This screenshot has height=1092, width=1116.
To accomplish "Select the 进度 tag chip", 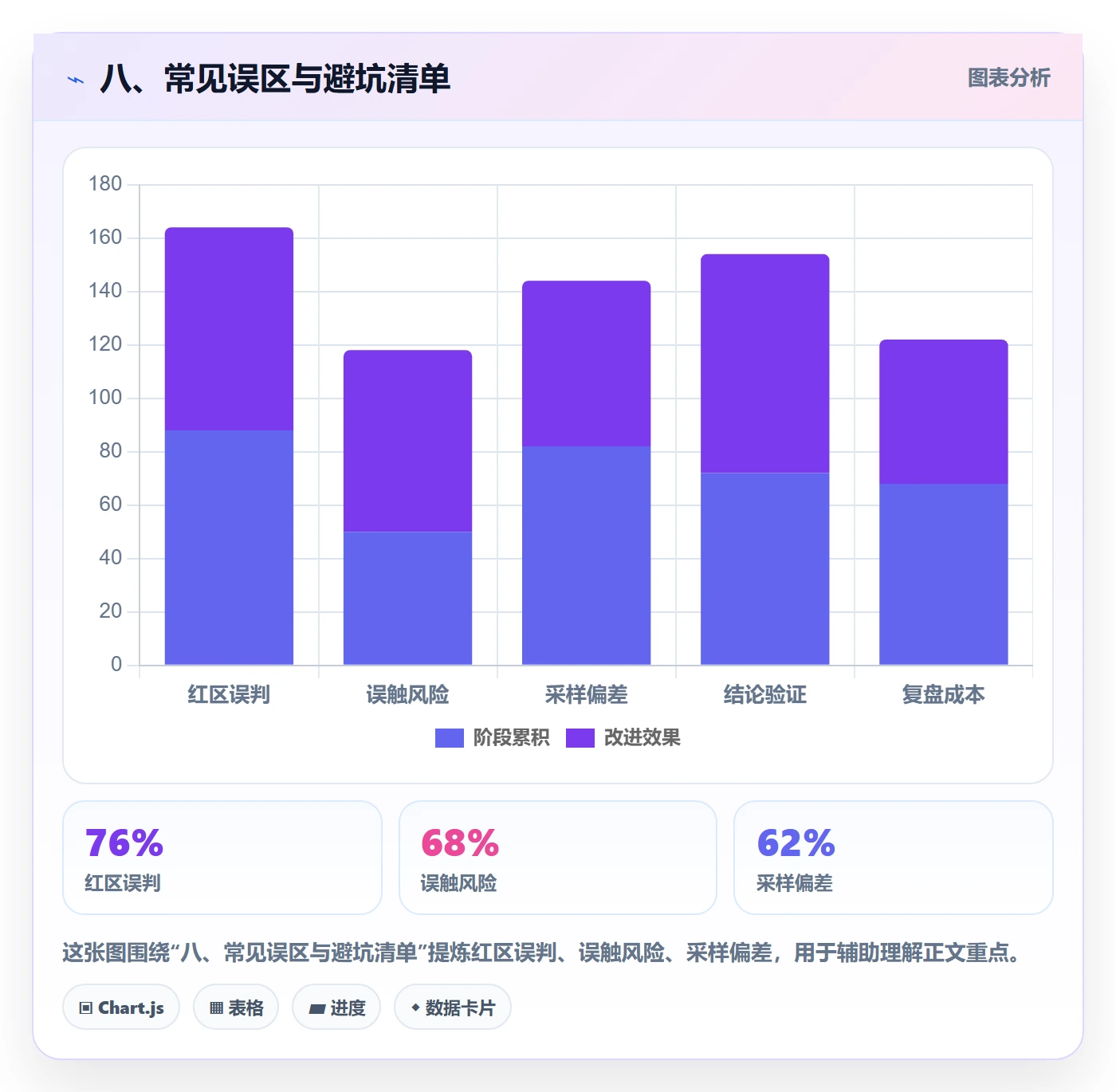I will [336, 1008].
